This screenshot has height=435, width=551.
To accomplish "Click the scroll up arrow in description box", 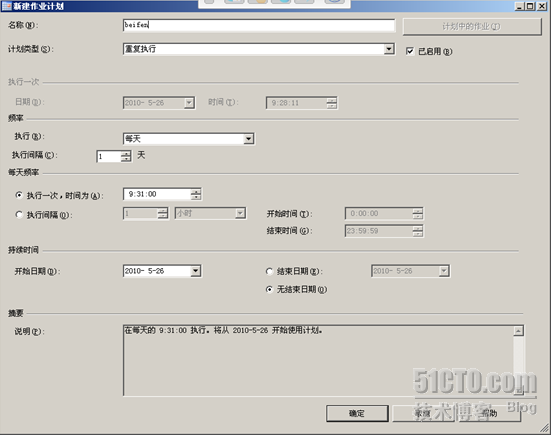I will (x=518, y=331).
